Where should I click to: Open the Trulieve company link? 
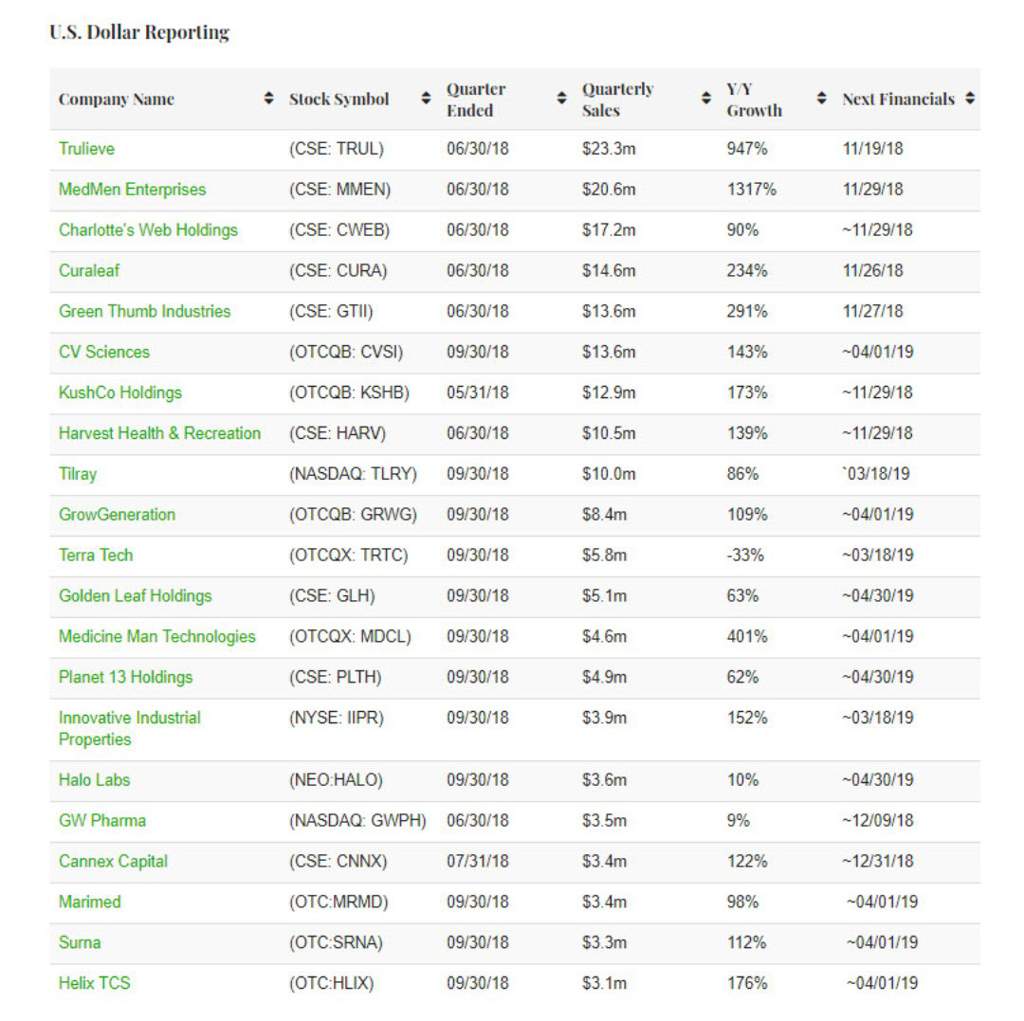tap(87, 149)
